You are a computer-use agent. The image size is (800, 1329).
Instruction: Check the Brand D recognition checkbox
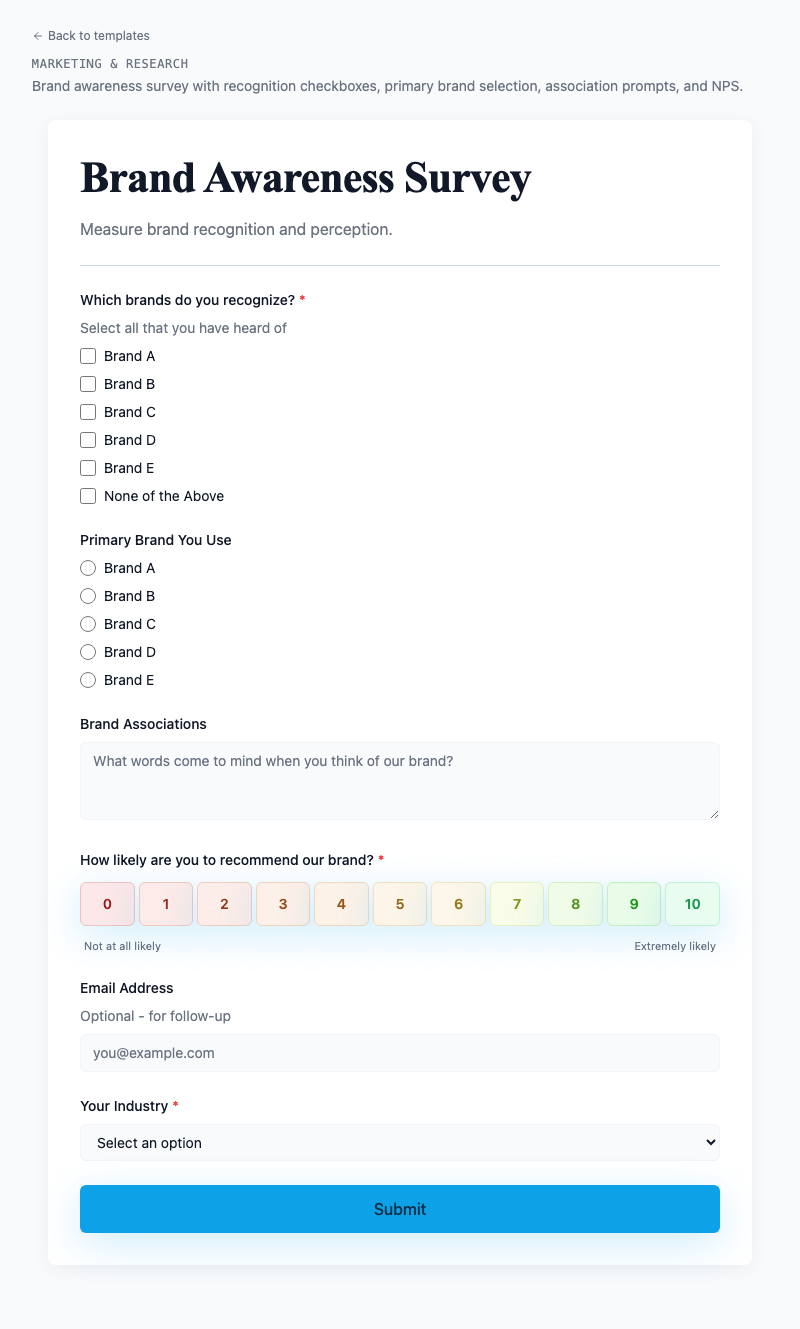[x=88, y=440]
